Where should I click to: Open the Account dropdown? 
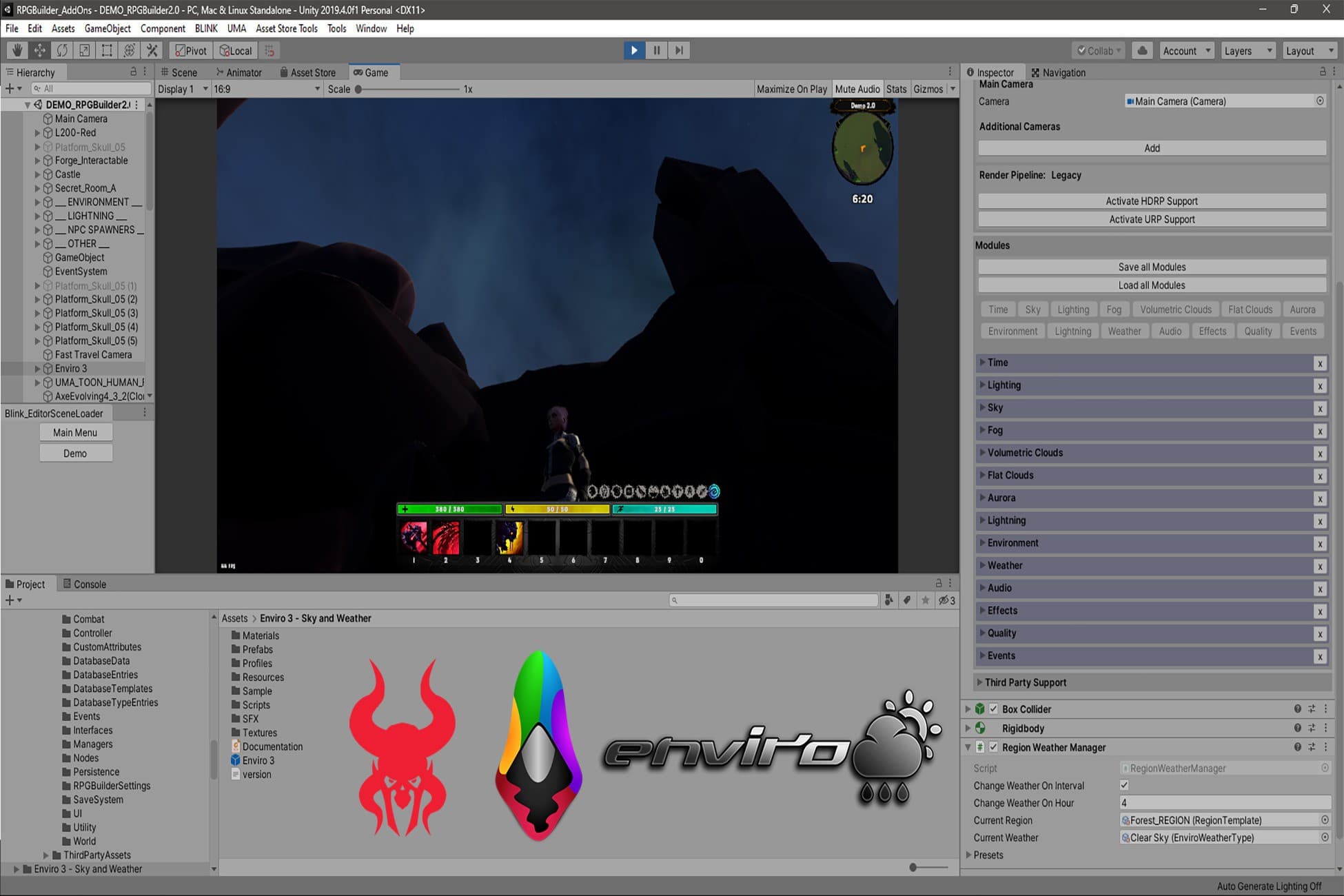pos(1186,50)
